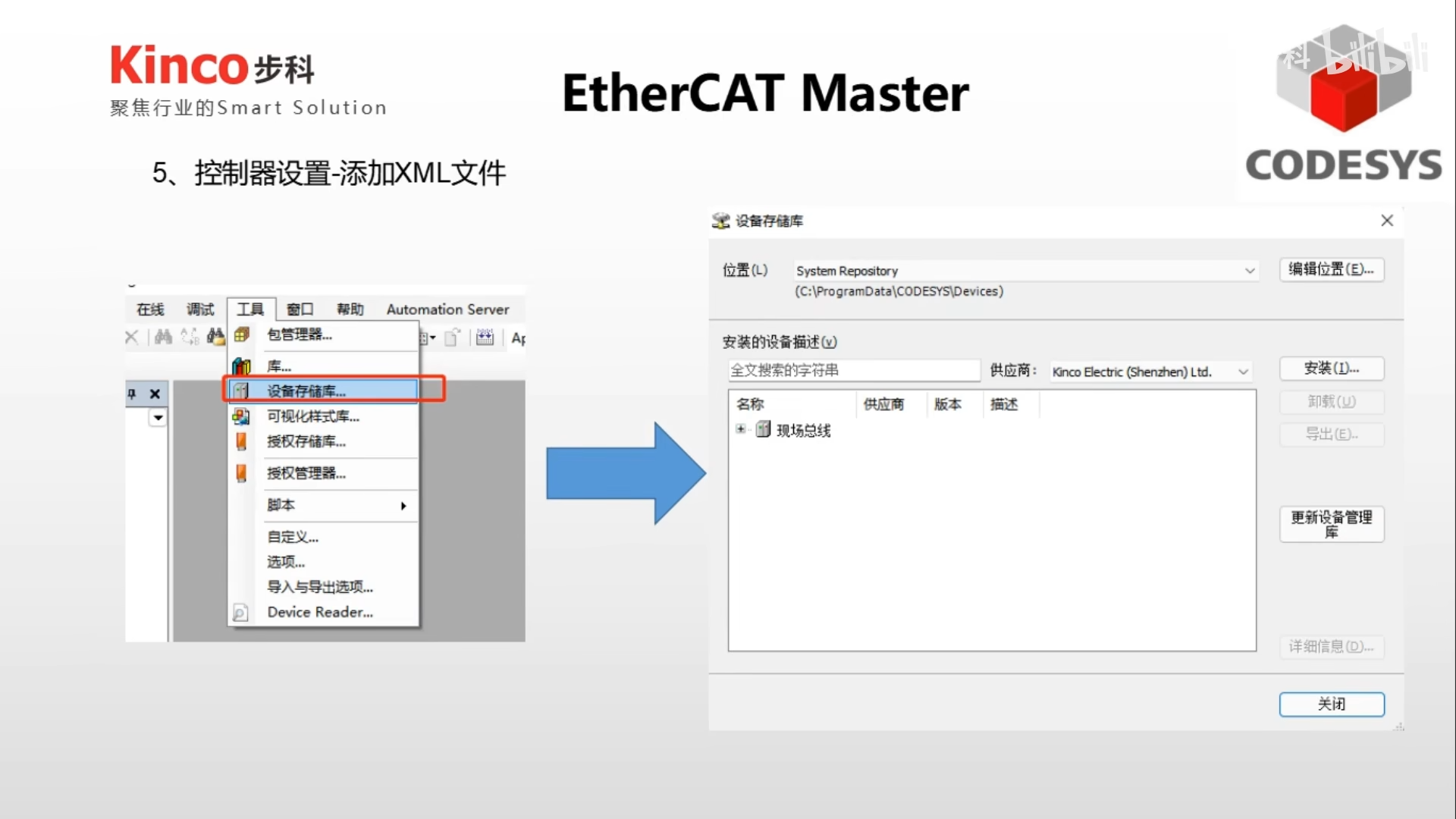Click the binoculars Find icon
Screen dimensions: 1456x819
tap(163, 337)
